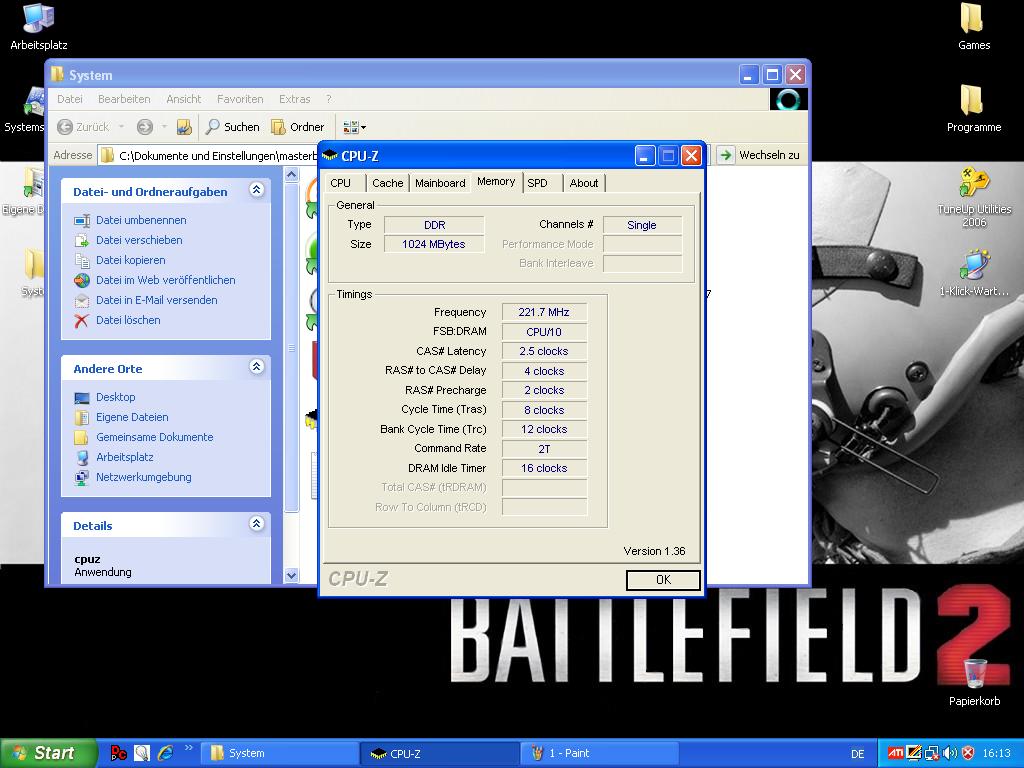This screenshot has width=1024, height=768.
Task: Switch to the SPD tab in CPU-Z
Action: tap(537, 184)
